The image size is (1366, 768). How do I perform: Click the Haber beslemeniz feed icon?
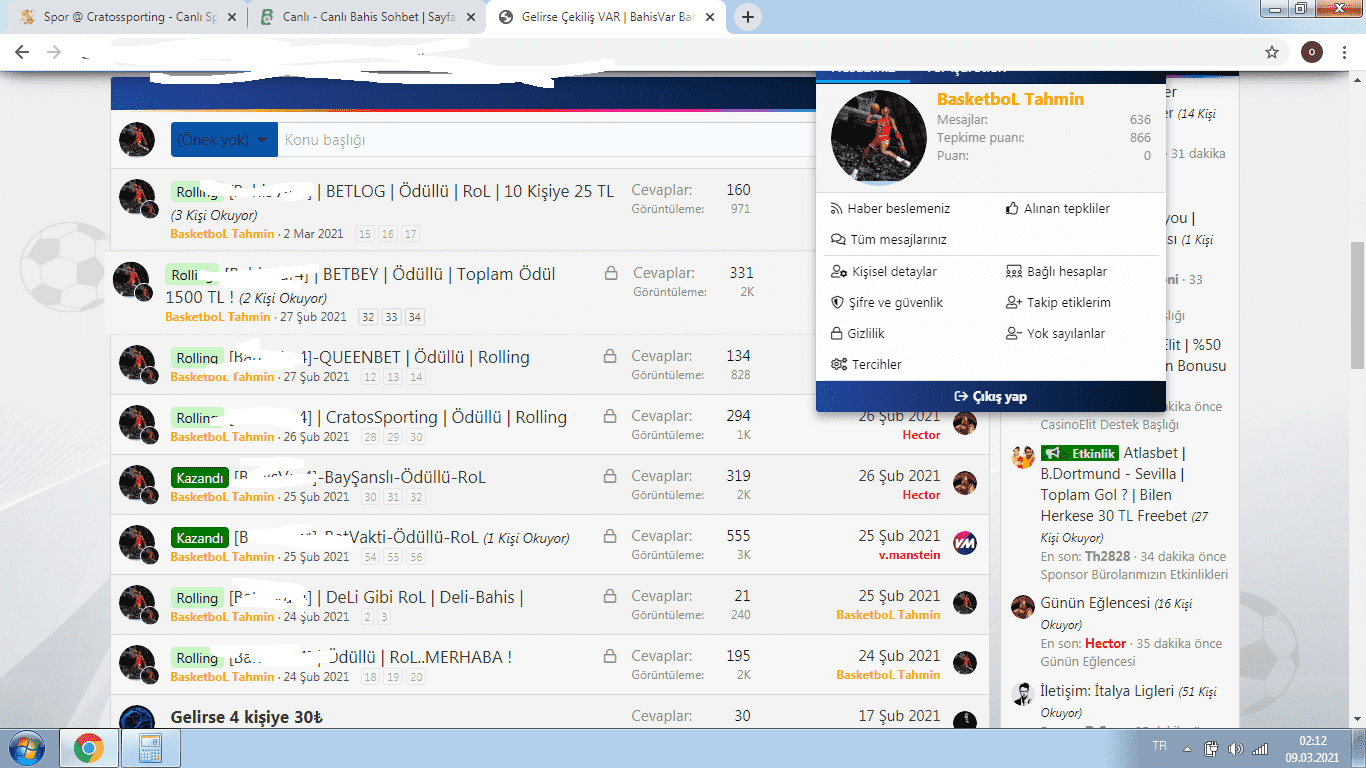(838, 209)
